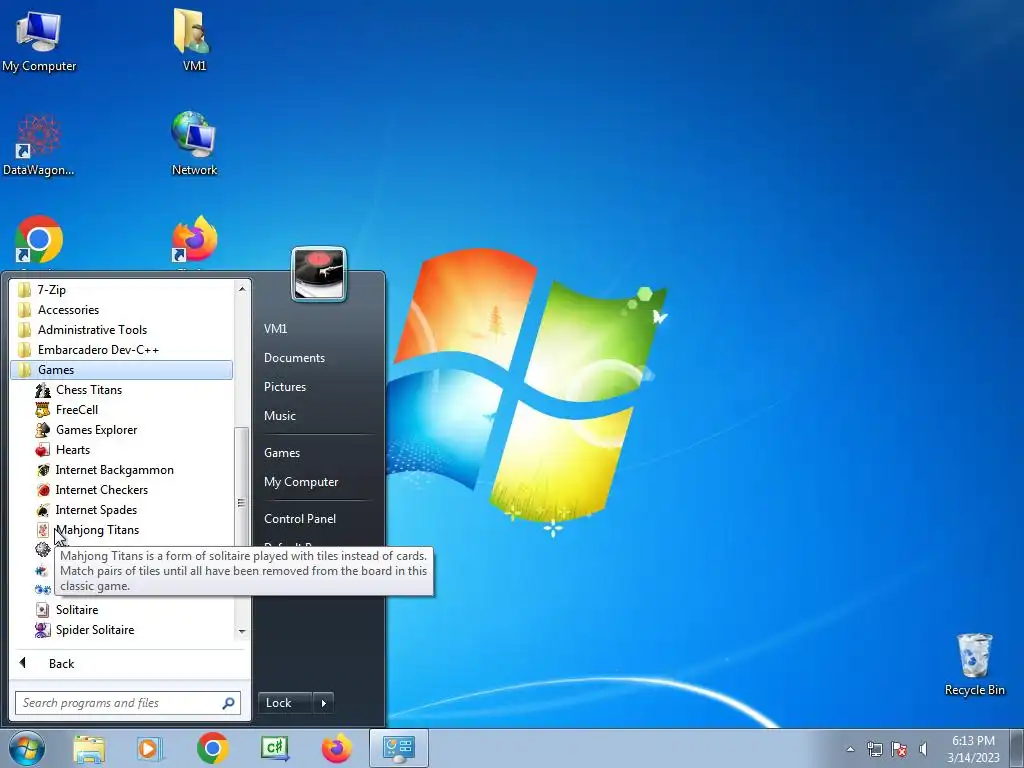Select VM1 folder desktop icon
The height and width of the screenshot is (768, 1024).
click(x=194, y=39)
